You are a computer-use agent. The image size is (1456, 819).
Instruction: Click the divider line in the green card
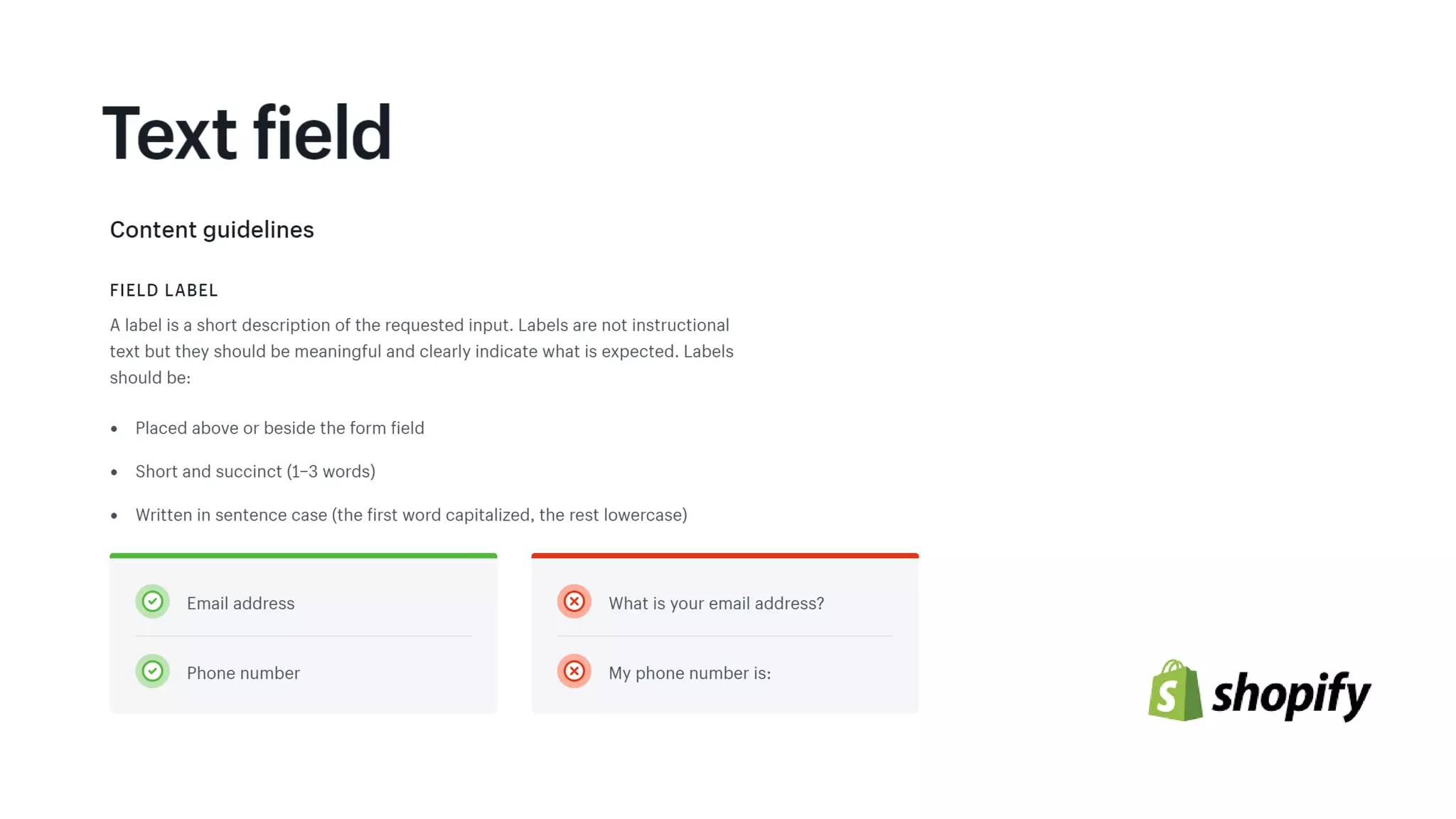(303, 636)
